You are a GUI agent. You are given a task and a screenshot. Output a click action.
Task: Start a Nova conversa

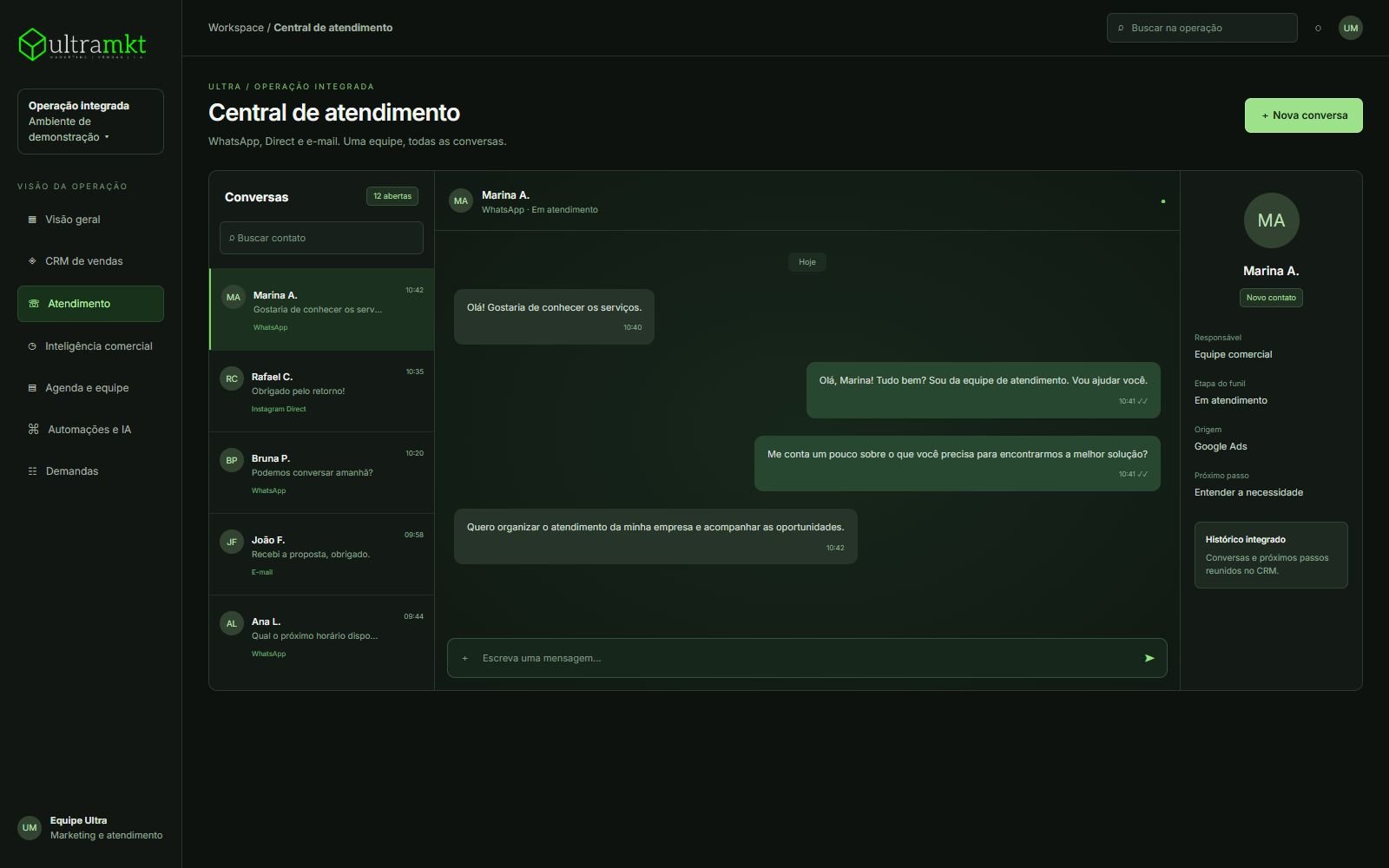[x=1303, y=115]
